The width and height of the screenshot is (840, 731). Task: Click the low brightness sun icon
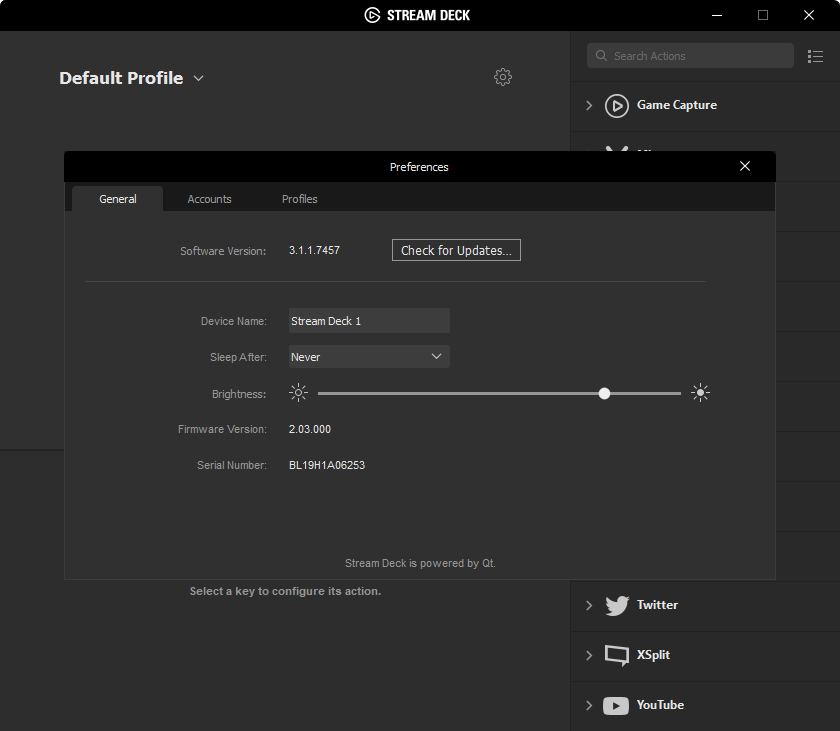tap(298, 393)
